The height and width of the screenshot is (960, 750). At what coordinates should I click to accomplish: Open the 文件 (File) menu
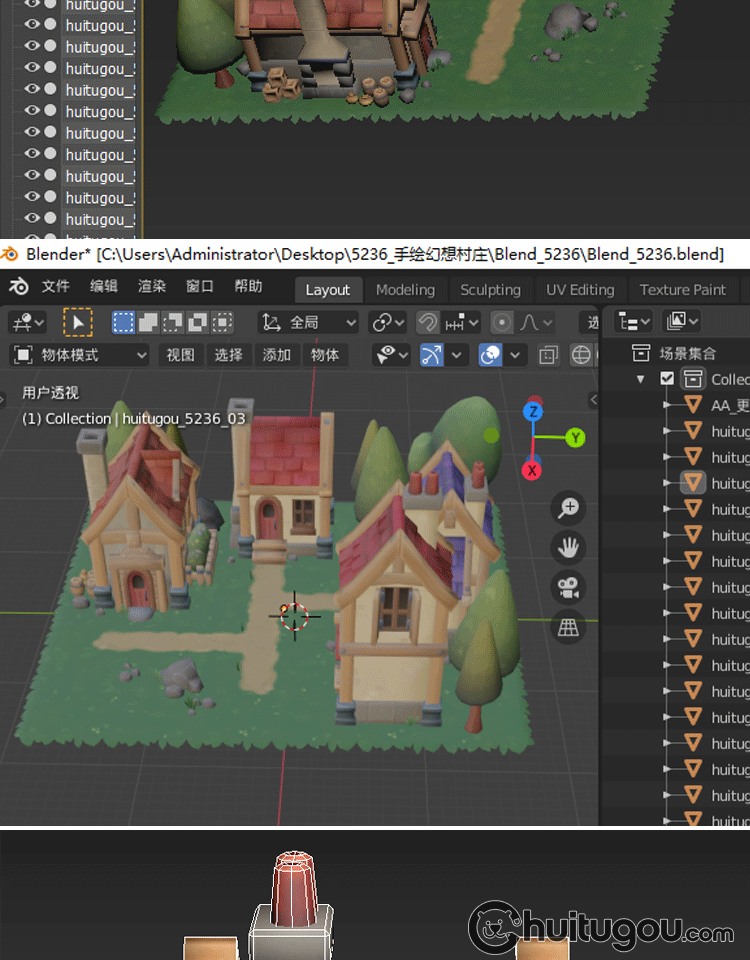[x=56, y=286]
